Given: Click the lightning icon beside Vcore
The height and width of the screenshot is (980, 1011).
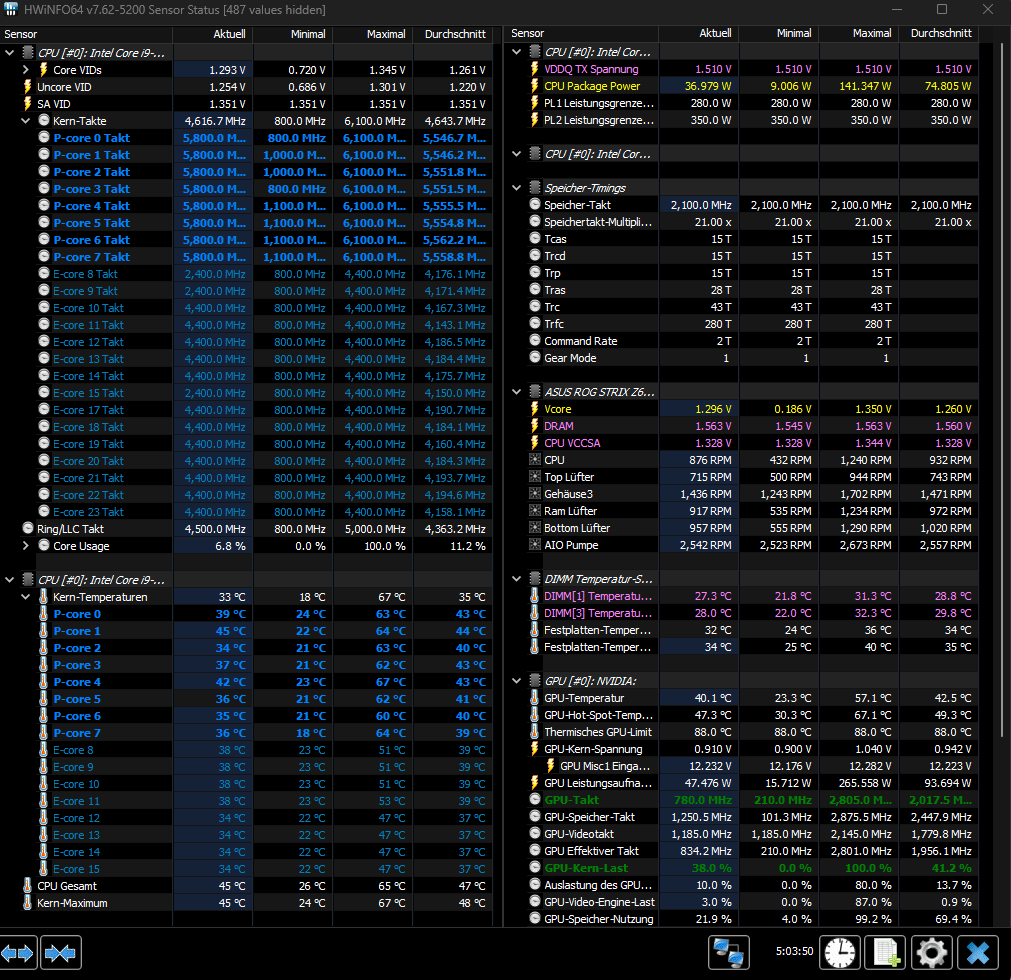Looking at the screenshot, I should pos(535,409).
